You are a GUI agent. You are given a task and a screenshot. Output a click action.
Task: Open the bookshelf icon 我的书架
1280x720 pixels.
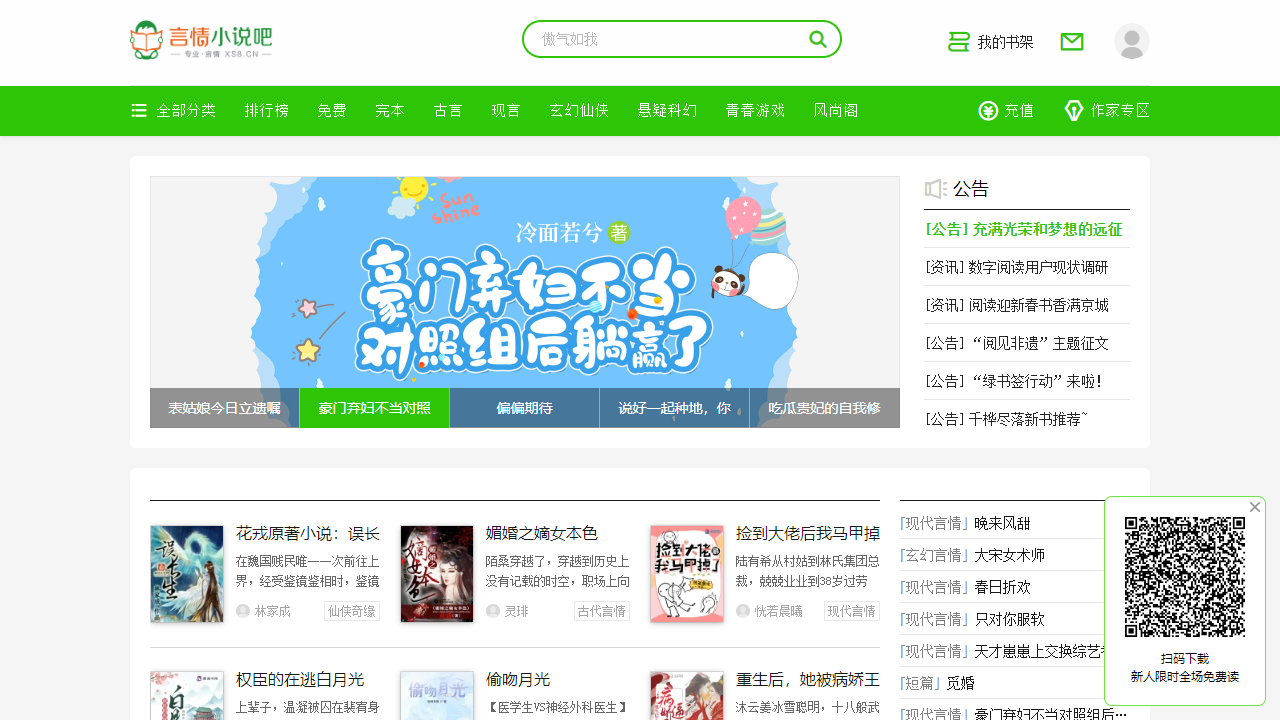point(959,42)
